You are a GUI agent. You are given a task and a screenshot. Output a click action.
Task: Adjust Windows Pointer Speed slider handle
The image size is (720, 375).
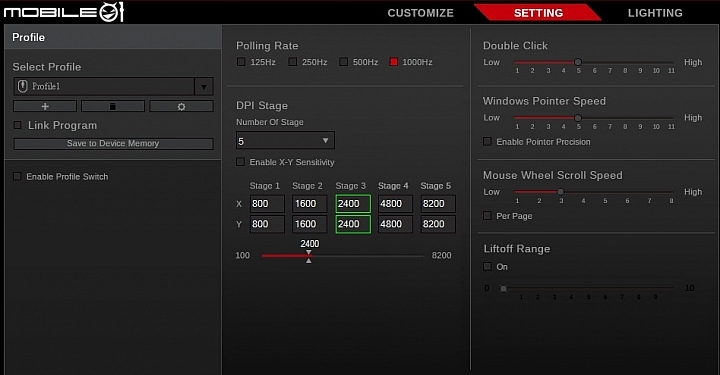pyautogui.click(x=578, y=118)
